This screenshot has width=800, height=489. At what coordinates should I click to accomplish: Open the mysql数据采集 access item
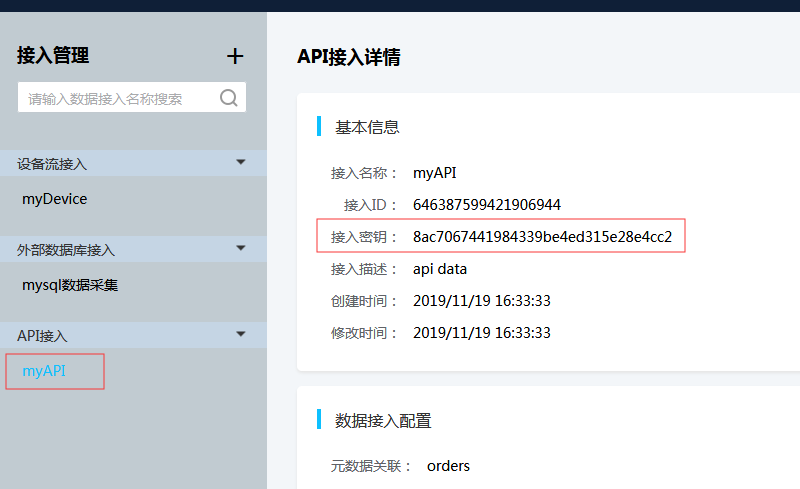70,285
